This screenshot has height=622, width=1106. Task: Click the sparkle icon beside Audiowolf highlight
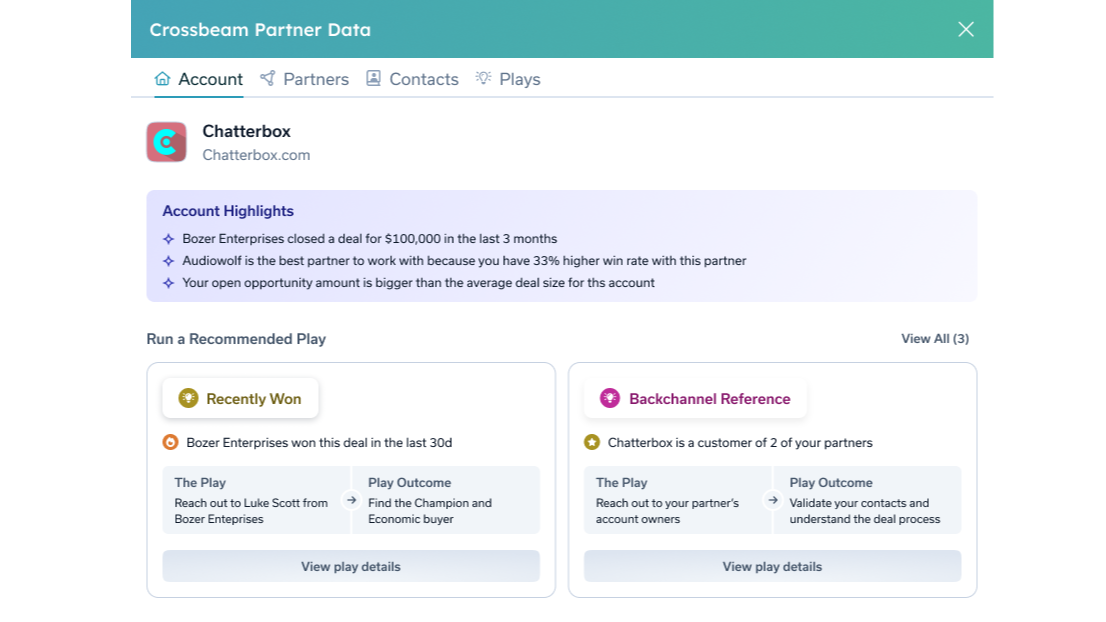point(168,261)
